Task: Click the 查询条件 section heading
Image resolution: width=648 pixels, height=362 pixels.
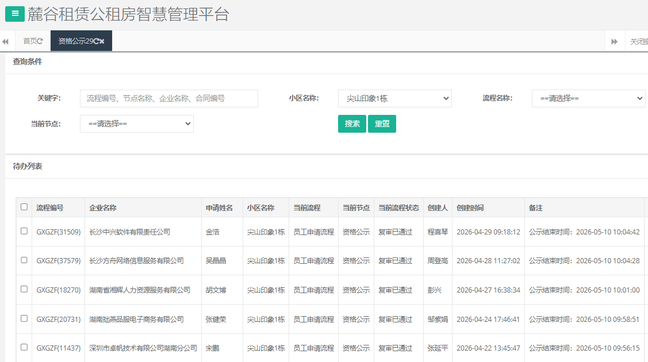Action: (27, 62)
